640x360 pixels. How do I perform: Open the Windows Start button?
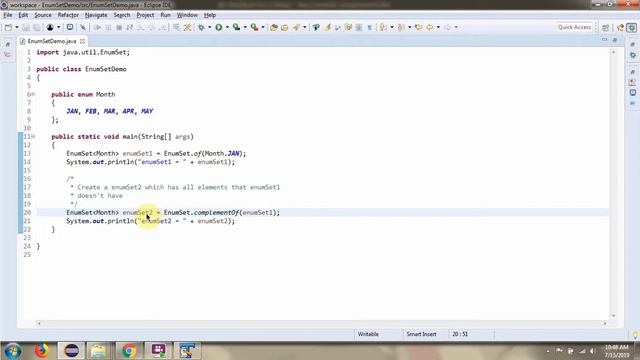12,351
